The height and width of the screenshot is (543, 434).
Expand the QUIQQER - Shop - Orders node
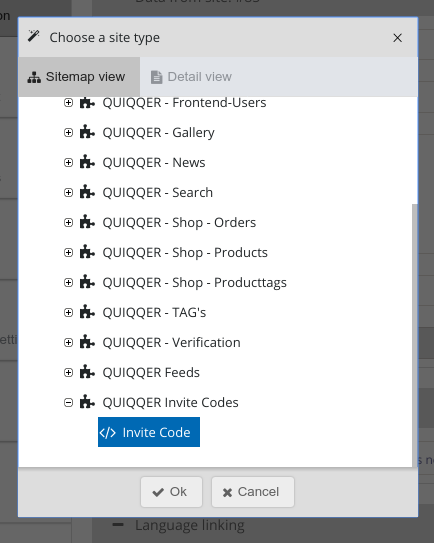pyautogui.click(x=69, y=222)
